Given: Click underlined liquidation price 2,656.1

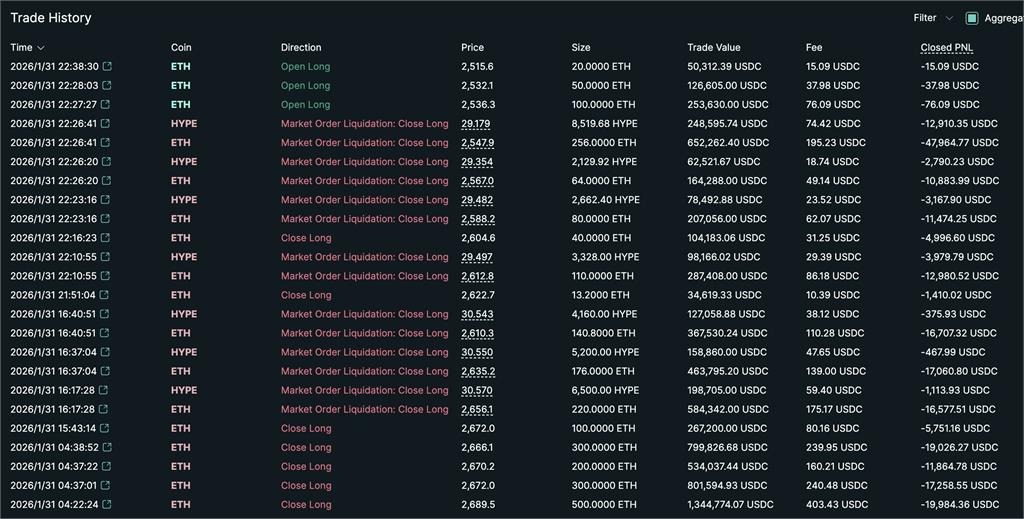Looking at the screenshot, I should tap(477, 410).
